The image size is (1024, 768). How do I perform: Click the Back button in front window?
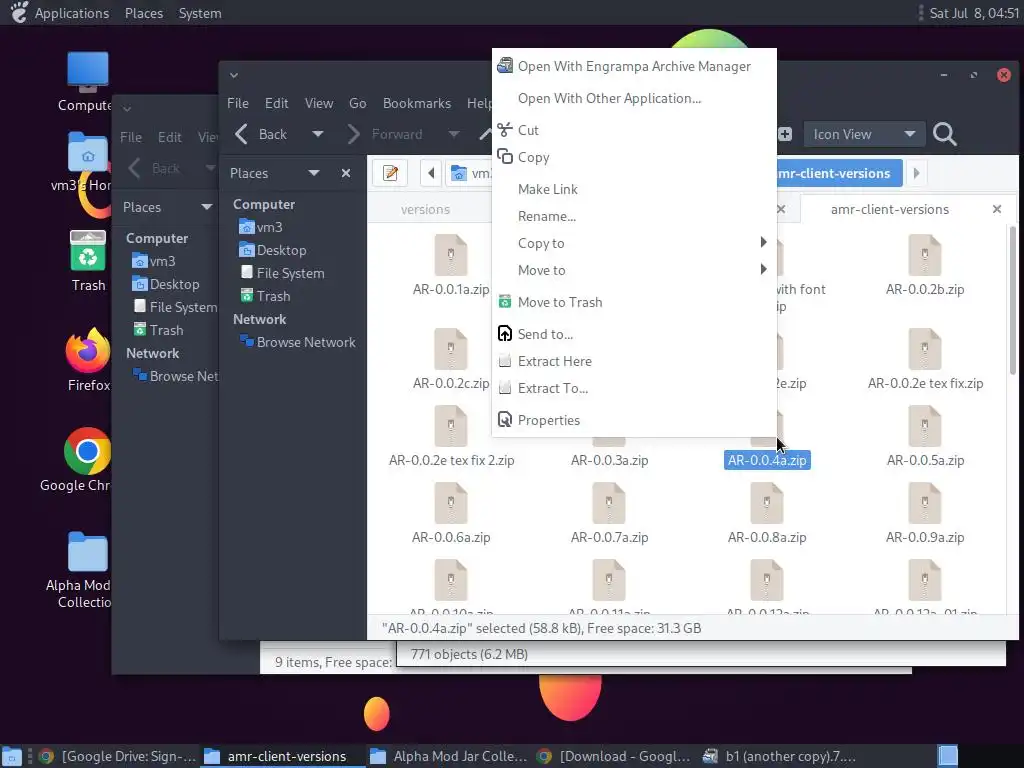(x=261, y=135)
